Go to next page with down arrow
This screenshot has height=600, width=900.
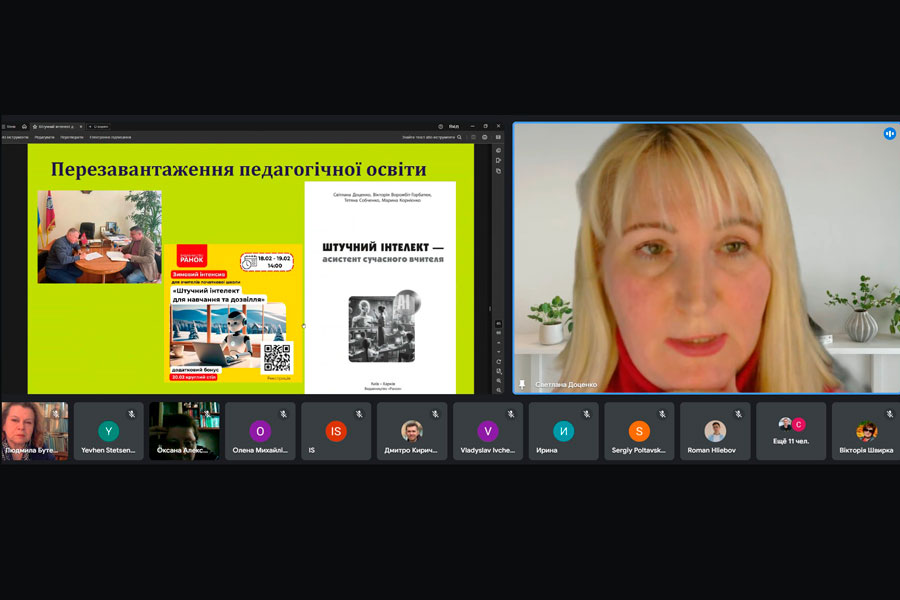coord(498,352)
